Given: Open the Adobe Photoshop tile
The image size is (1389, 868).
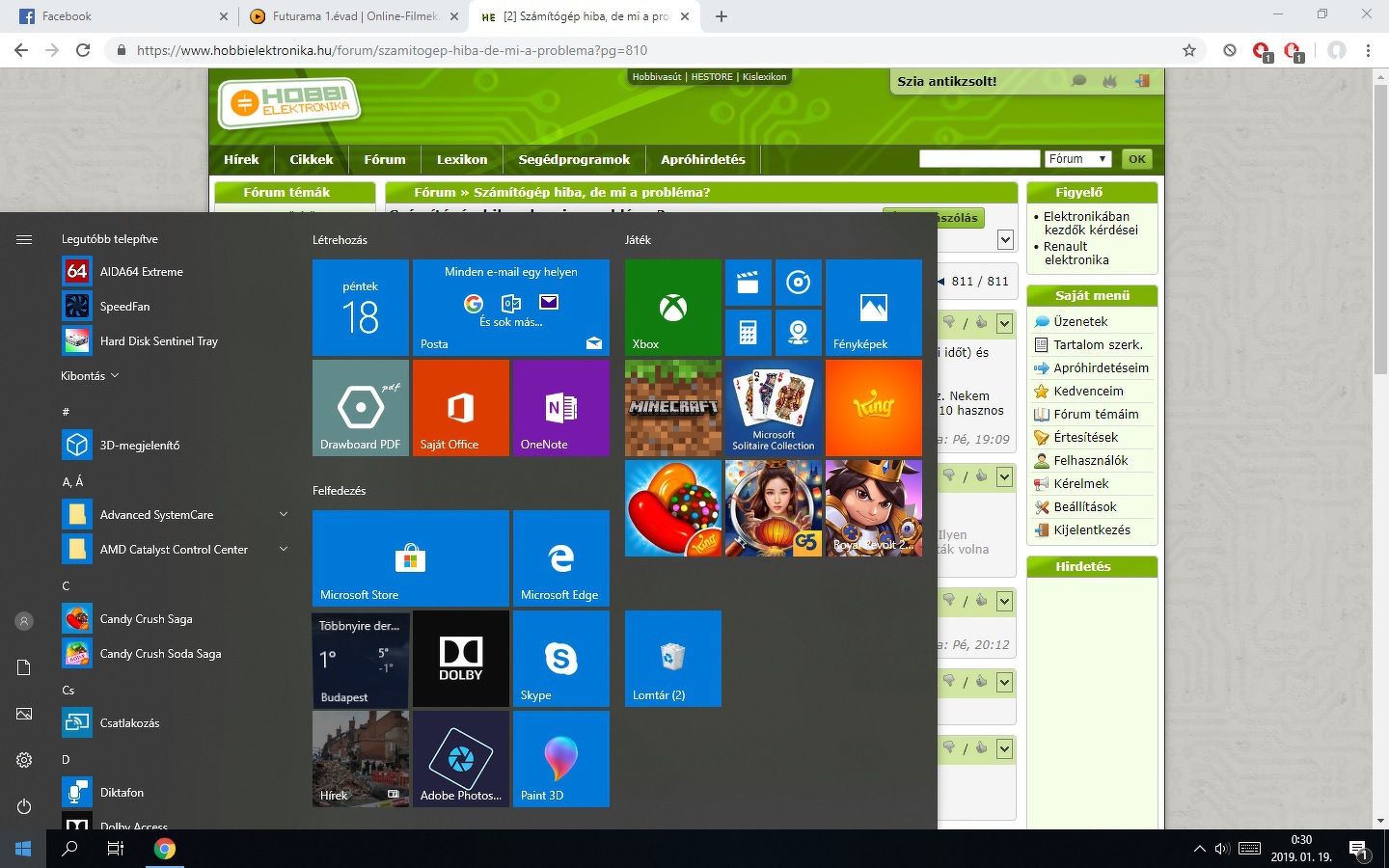Looking at the screenshot, I should click(461, 759).
